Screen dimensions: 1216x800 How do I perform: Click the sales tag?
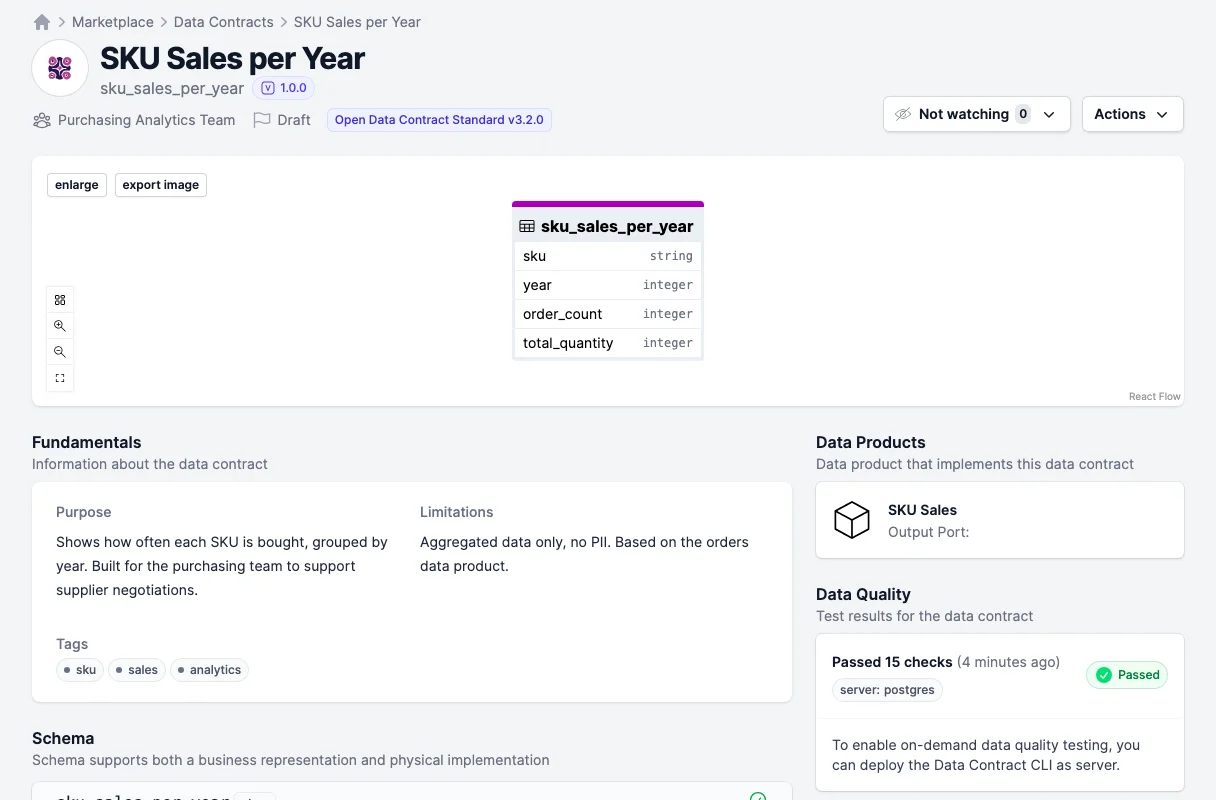137,670
